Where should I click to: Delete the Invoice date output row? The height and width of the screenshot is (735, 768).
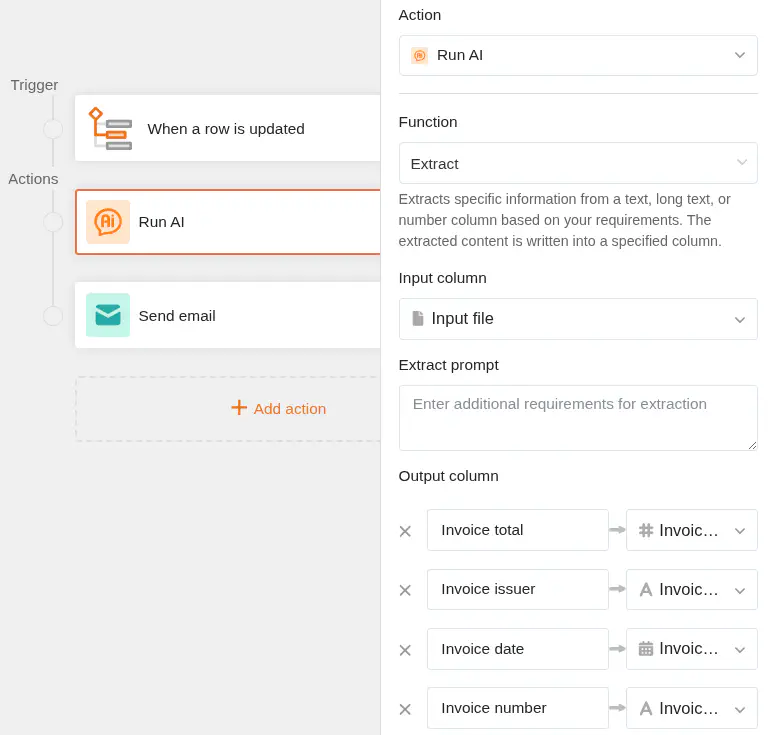[x=405, y=649]
